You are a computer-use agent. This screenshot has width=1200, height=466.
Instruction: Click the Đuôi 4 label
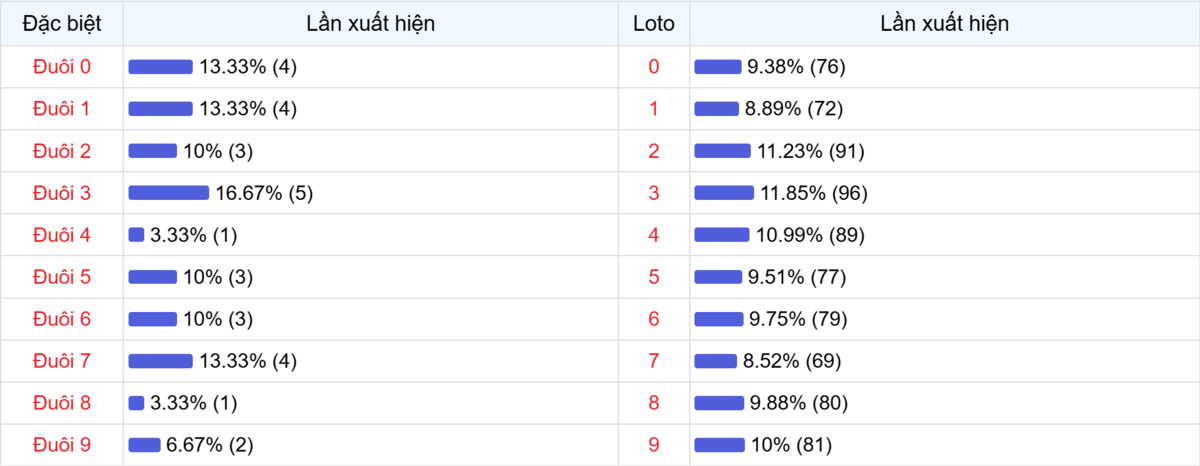pos(62,235)
